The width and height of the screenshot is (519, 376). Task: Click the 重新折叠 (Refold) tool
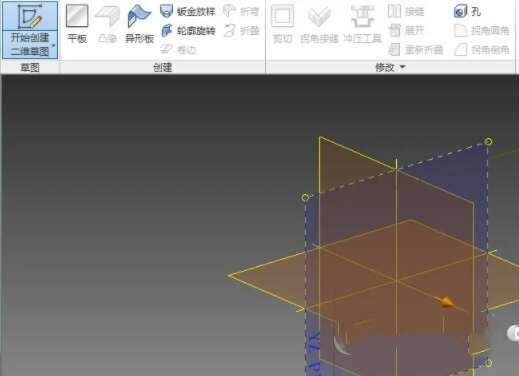tap(416, 50)
